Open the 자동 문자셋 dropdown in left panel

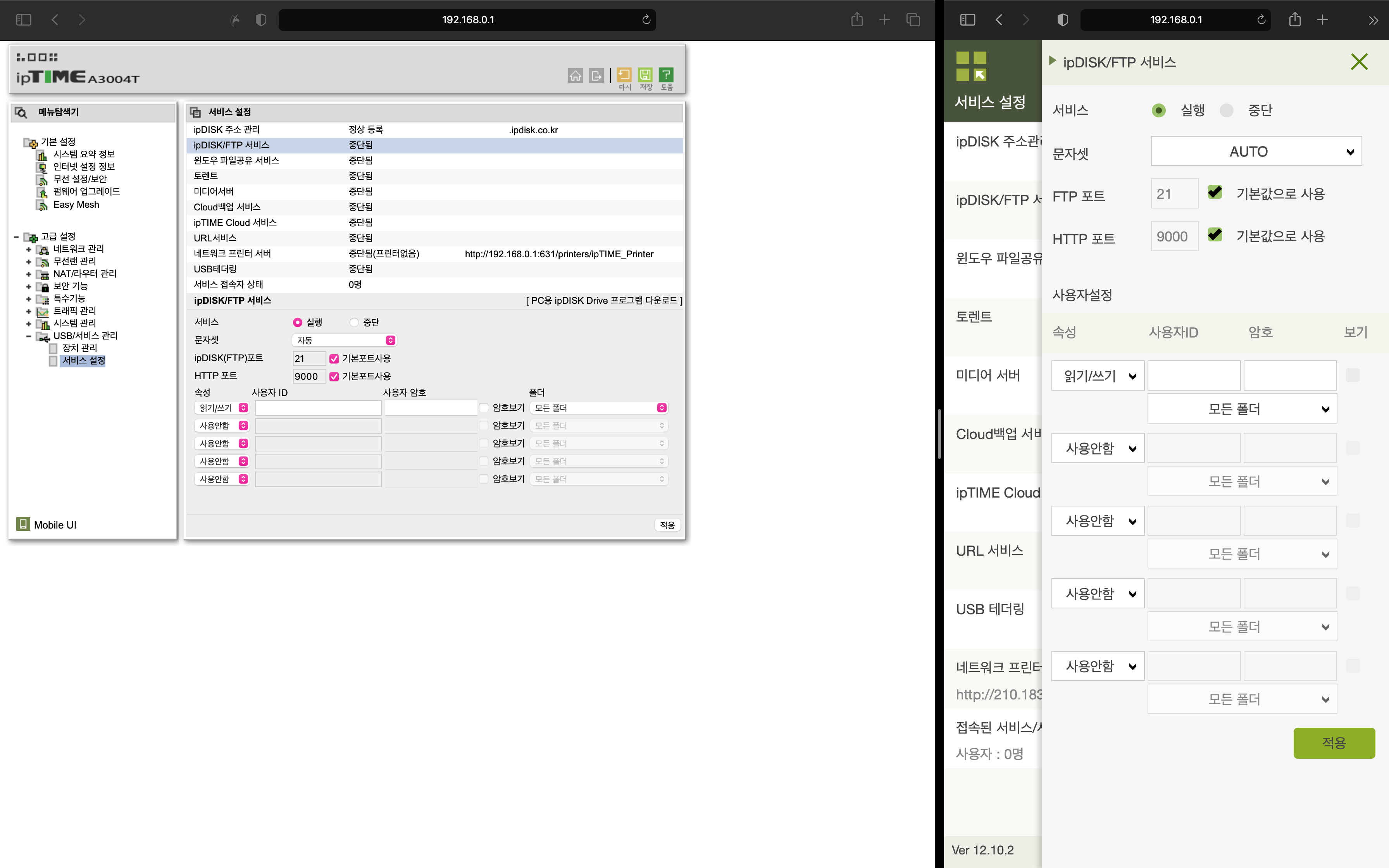point(345,341)
